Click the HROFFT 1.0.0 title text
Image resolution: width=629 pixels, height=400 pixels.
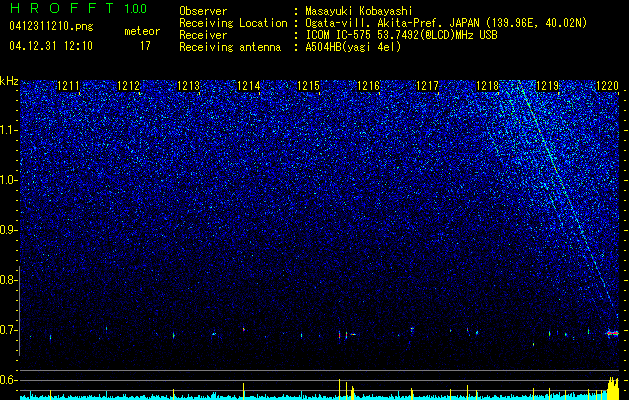[x=78, y=8]
